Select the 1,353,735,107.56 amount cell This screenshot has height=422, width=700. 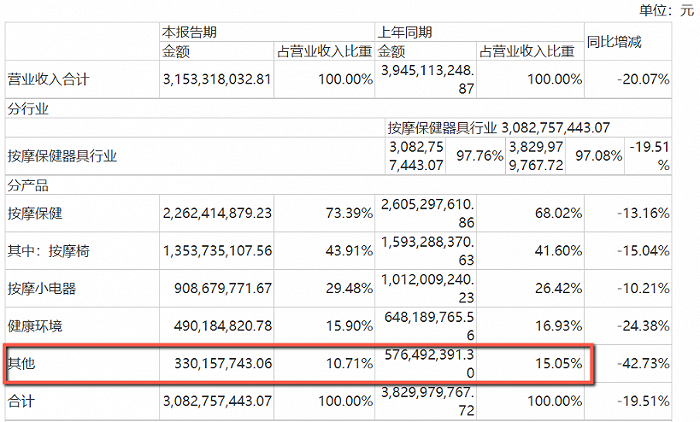point(216,250)
